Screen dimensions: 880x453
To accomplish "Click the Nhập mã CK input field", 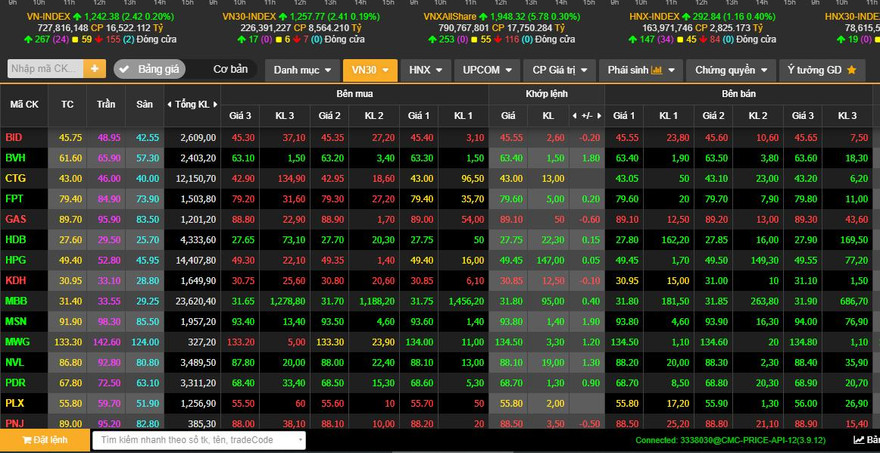I will pos(45,69).
